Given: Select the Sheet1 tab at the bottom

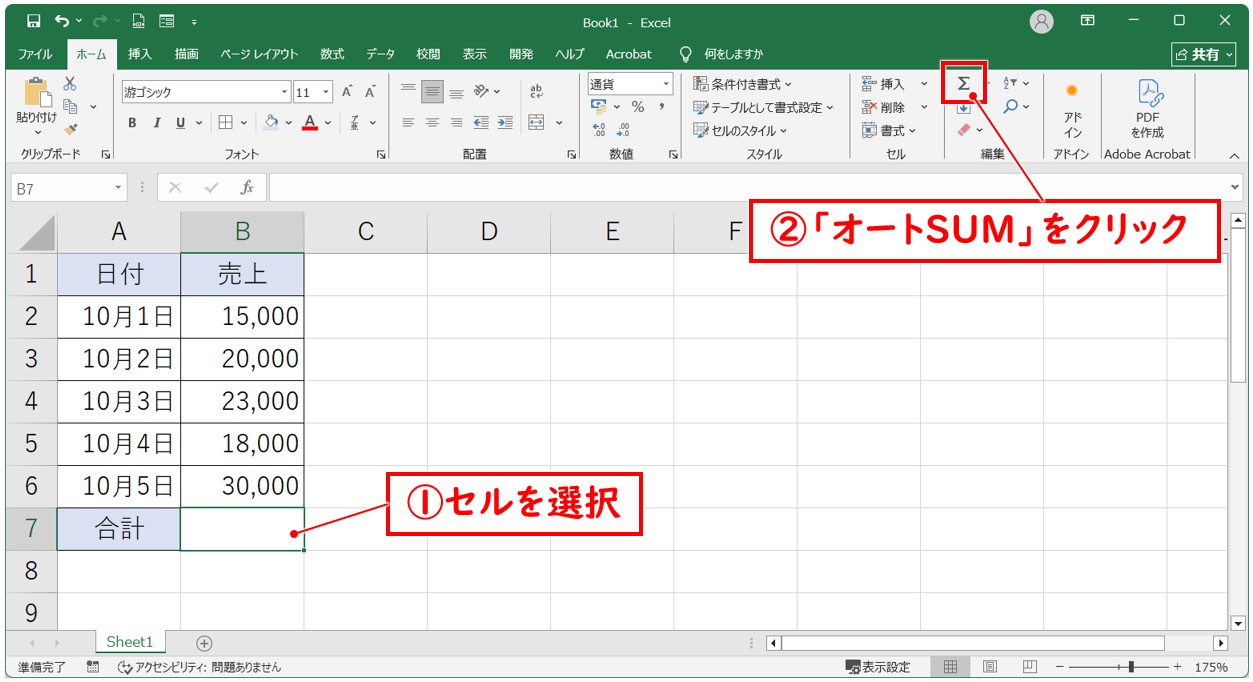Looking at the screenshot, I should [130, 642].
